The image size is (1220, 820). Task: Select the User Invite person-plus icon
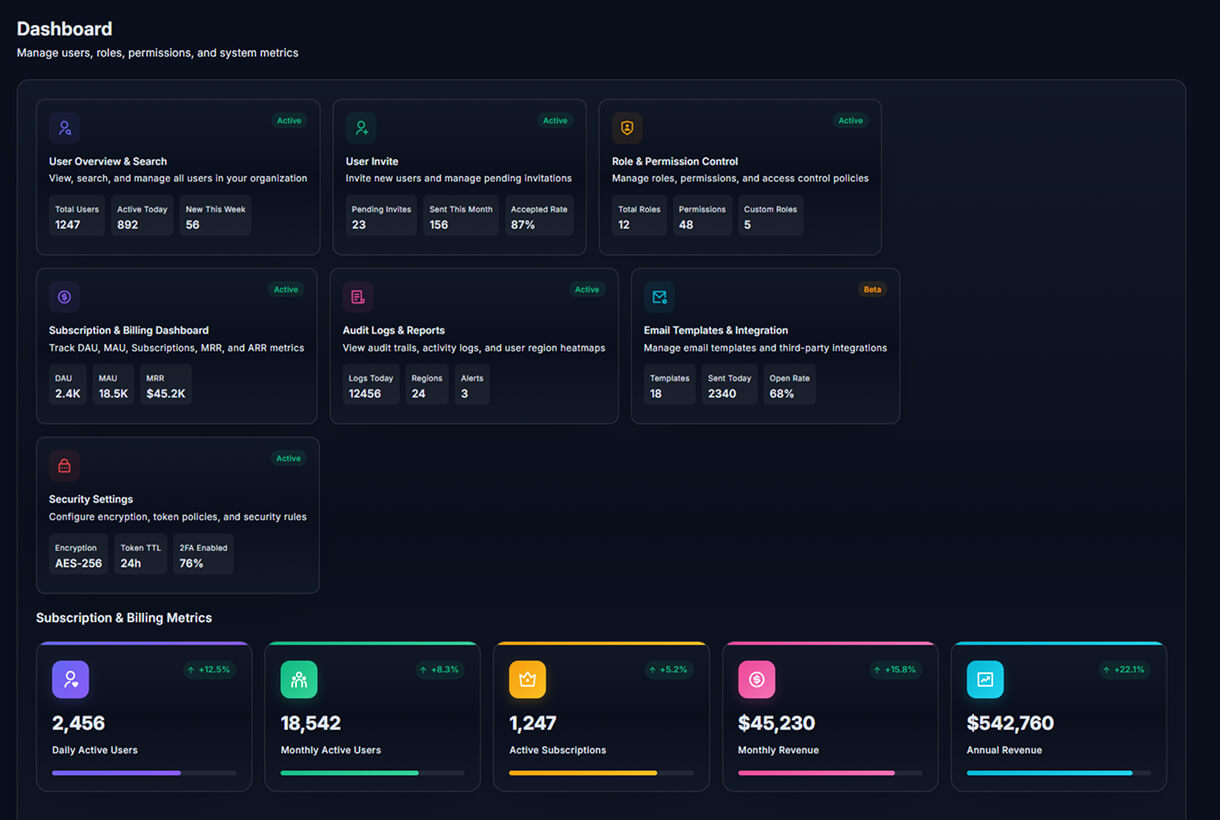tap(361, 127)
